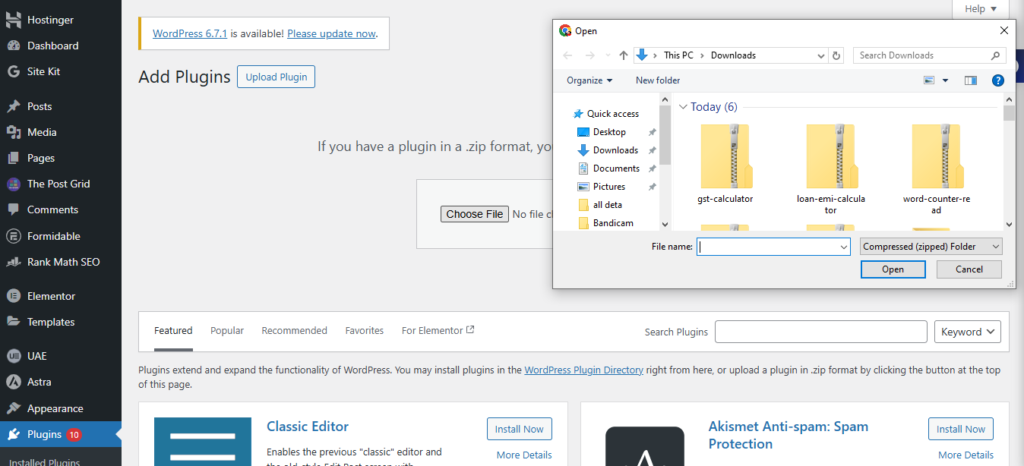Open Installed Plugins submenu item
The image size is (1024, 466).
(x=44, y=462)
